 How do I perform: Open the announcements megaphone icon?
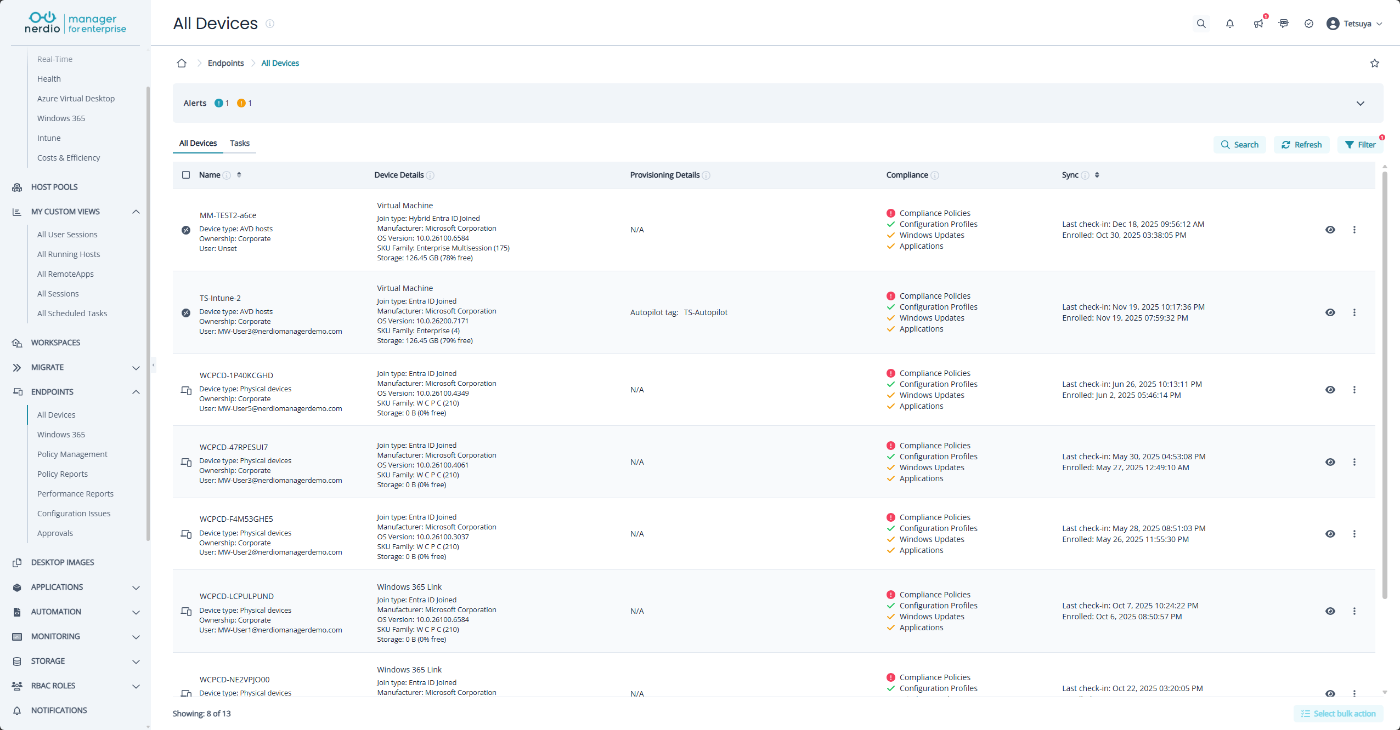1258,24
